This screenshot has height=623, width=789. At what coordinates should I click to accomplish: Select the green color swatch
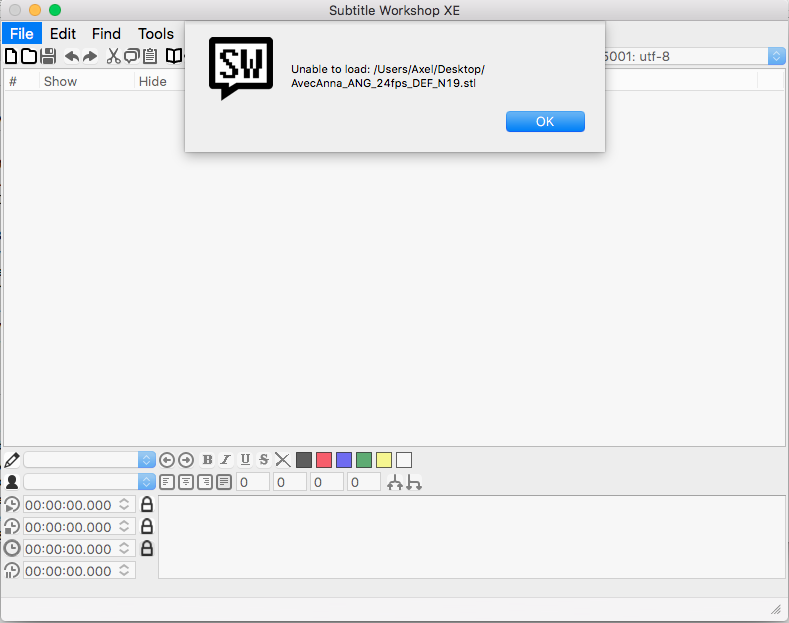(364, 460)
